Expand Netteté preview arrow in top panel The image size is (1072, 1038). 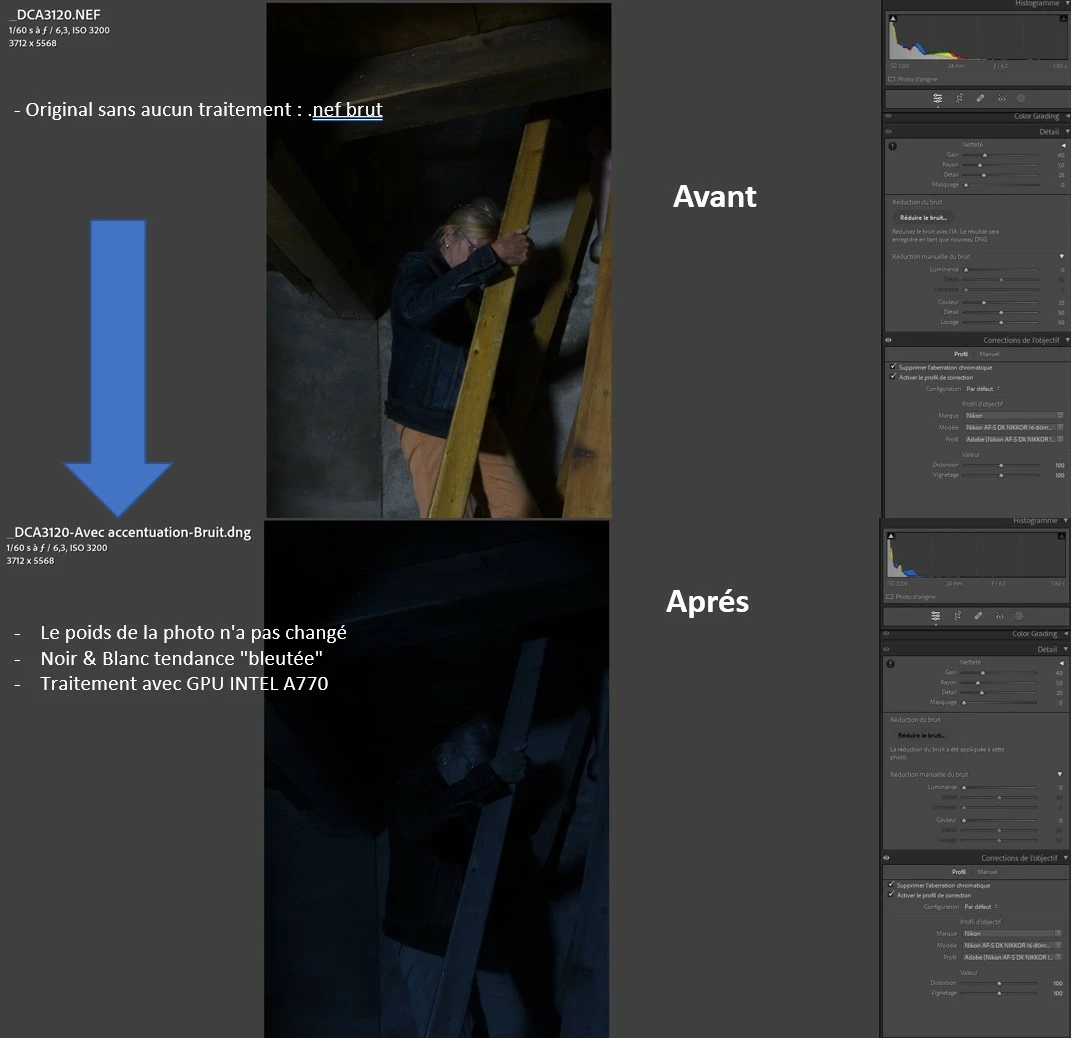(1063, 146)
